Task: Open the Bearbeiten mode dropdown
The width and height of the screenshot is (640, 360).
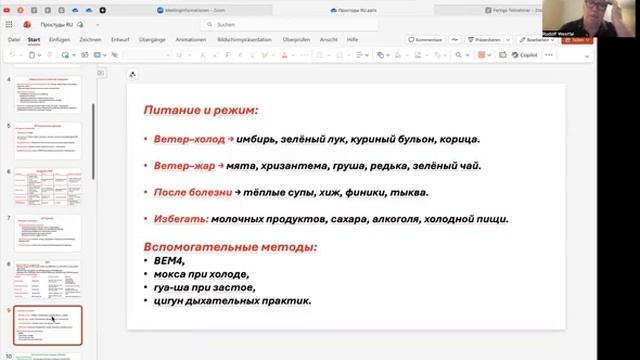Action: [537, 40]
